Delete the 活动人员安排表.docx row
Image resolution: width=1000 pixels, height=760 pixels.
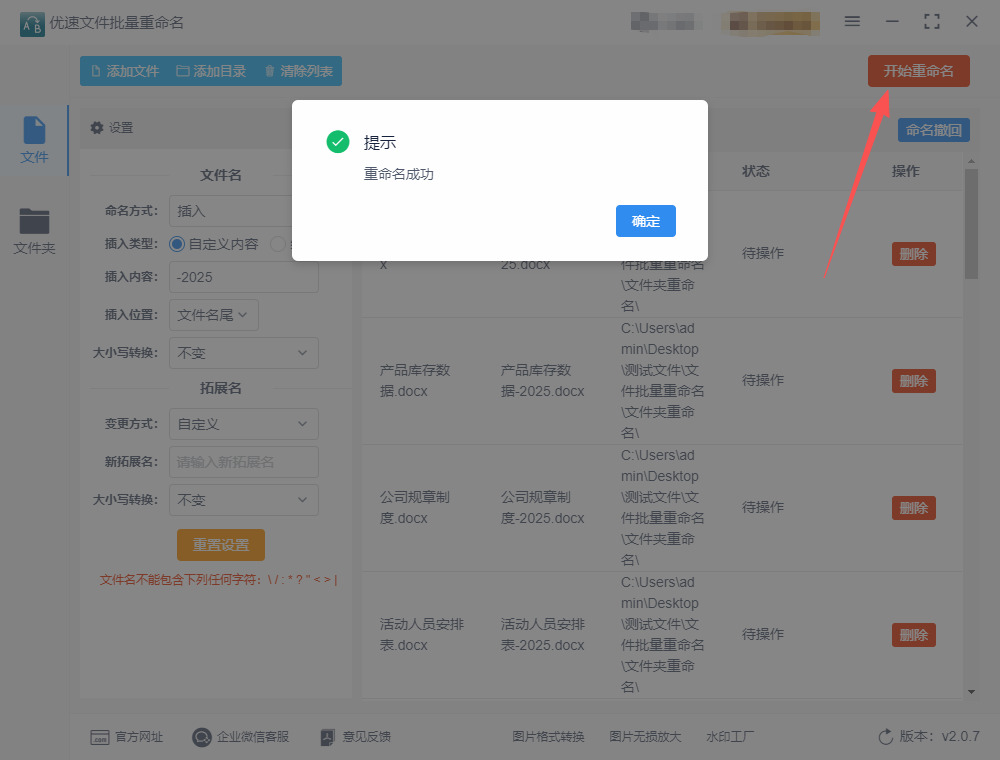(913, 634)
